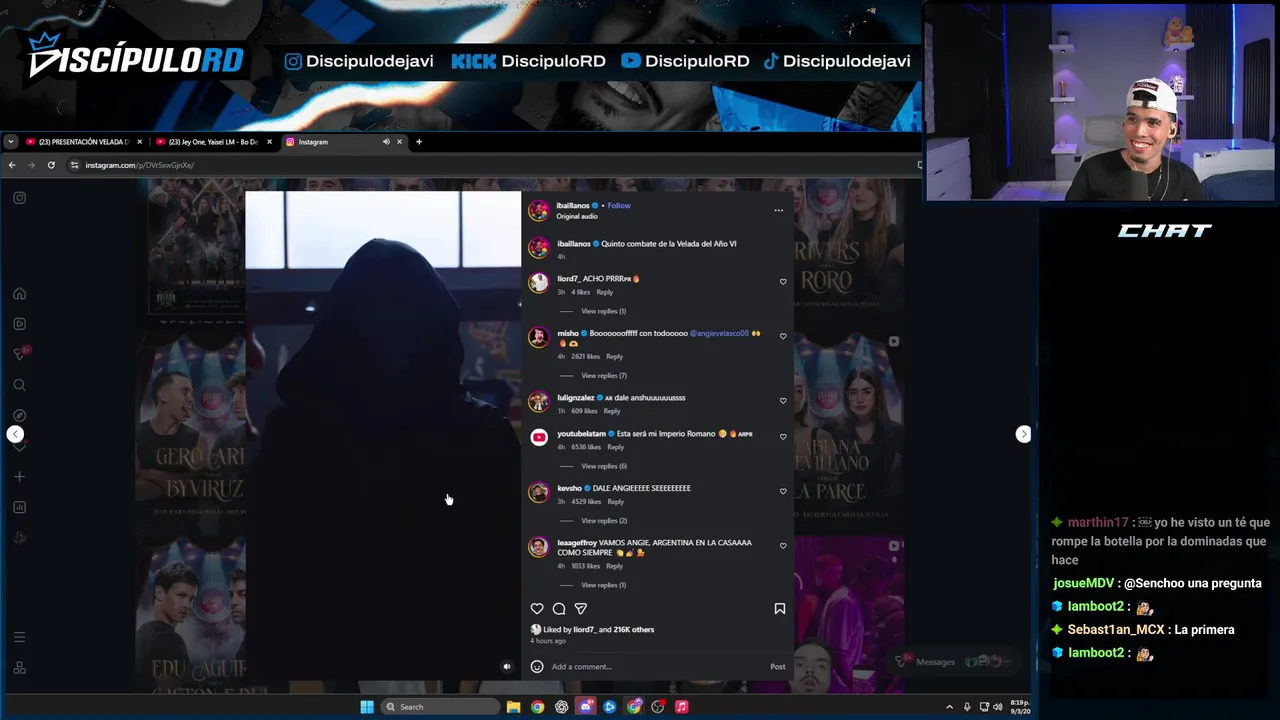Open Discord from taskbar
Viewport: 1280px width, 720px height.
click(586, 707)
